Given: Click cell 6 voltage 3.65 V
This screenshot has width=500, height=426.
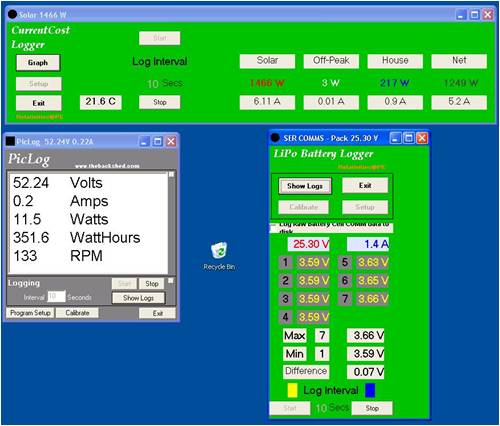Looking at the screenshot, I should coord(373,280).
